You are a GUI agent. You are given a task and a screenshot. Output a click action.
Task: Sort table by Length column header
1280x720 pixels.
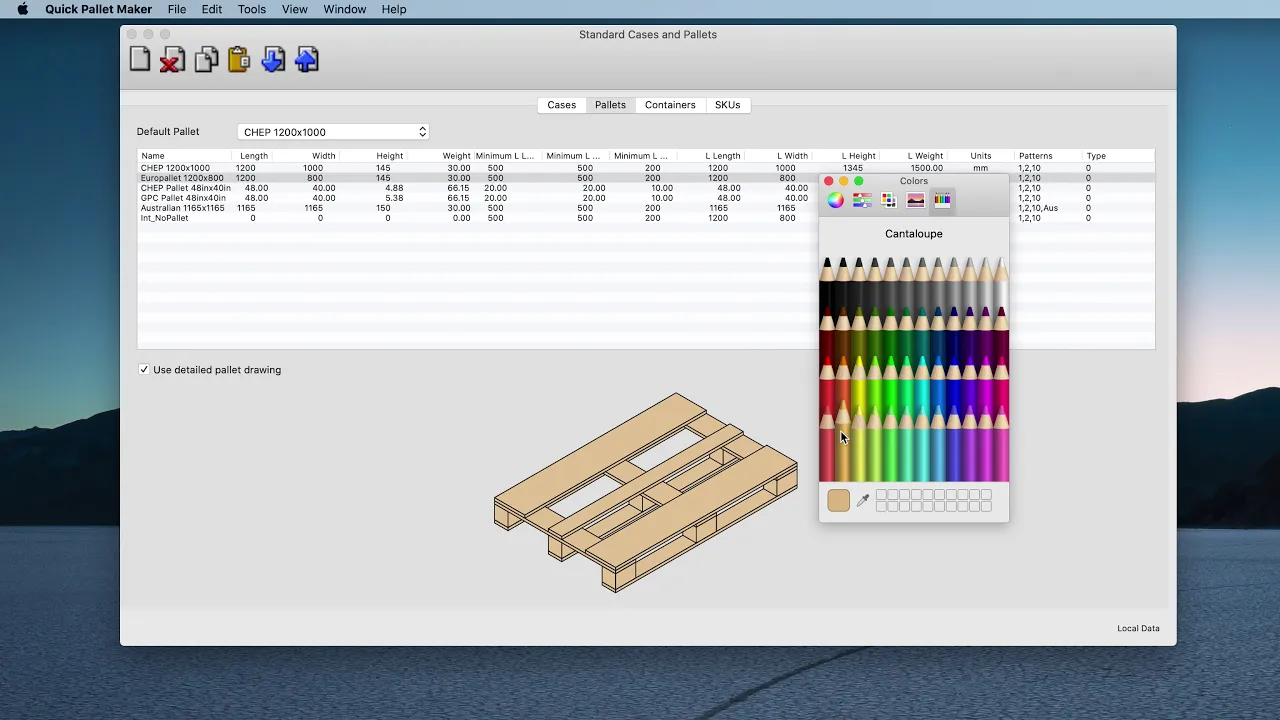click(254, 156)
